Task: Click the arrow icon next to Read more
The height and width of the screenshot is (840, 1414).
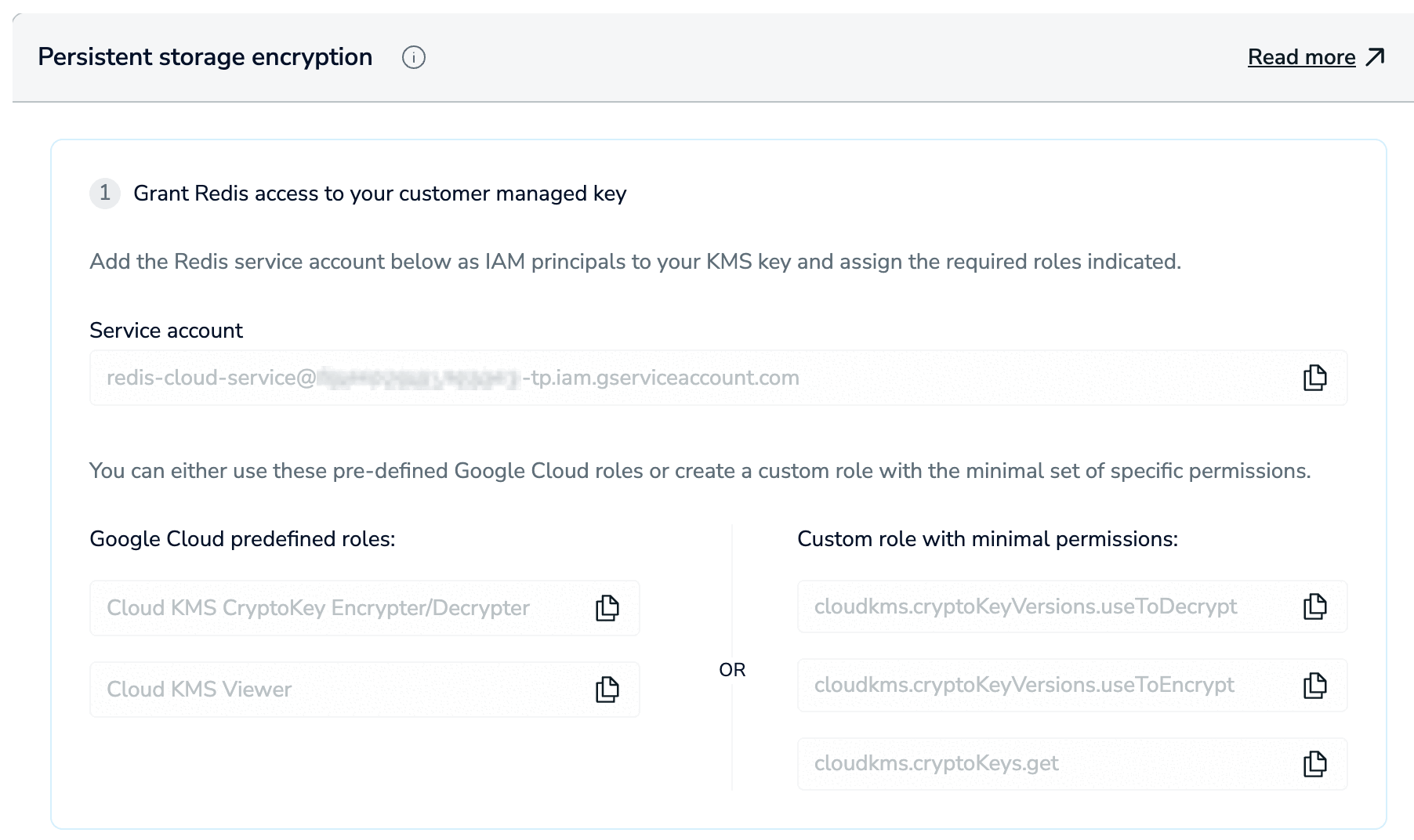Action: click(1376, 57)
